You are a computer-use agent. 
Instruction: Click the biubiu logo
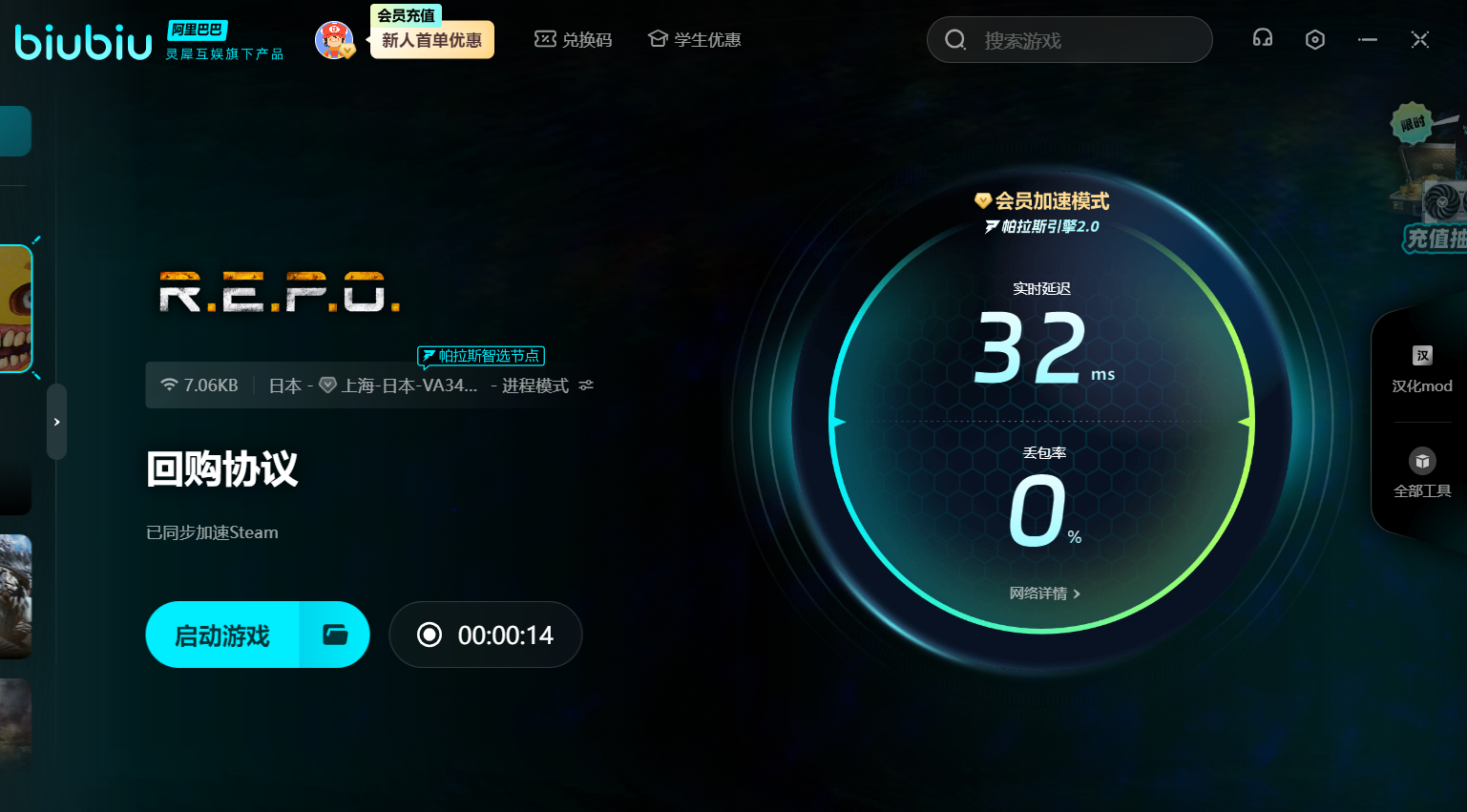click(84, 42)
